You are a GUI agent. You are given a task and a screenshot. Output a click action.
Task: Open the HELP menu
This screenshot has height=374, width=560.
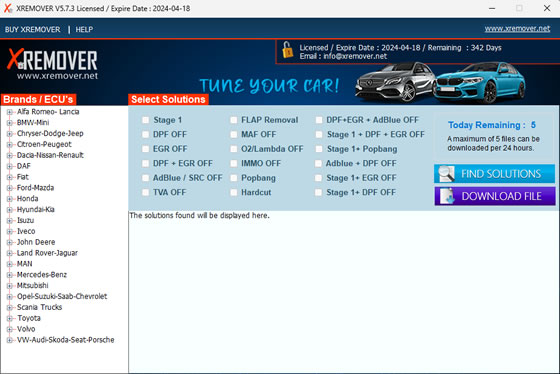click(x=84, y=29)
